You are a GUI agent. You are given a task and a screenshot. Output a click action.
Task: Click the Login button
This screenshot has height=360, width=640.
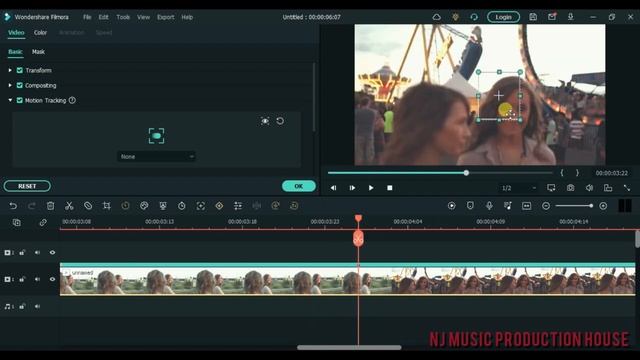pos(503,17)
